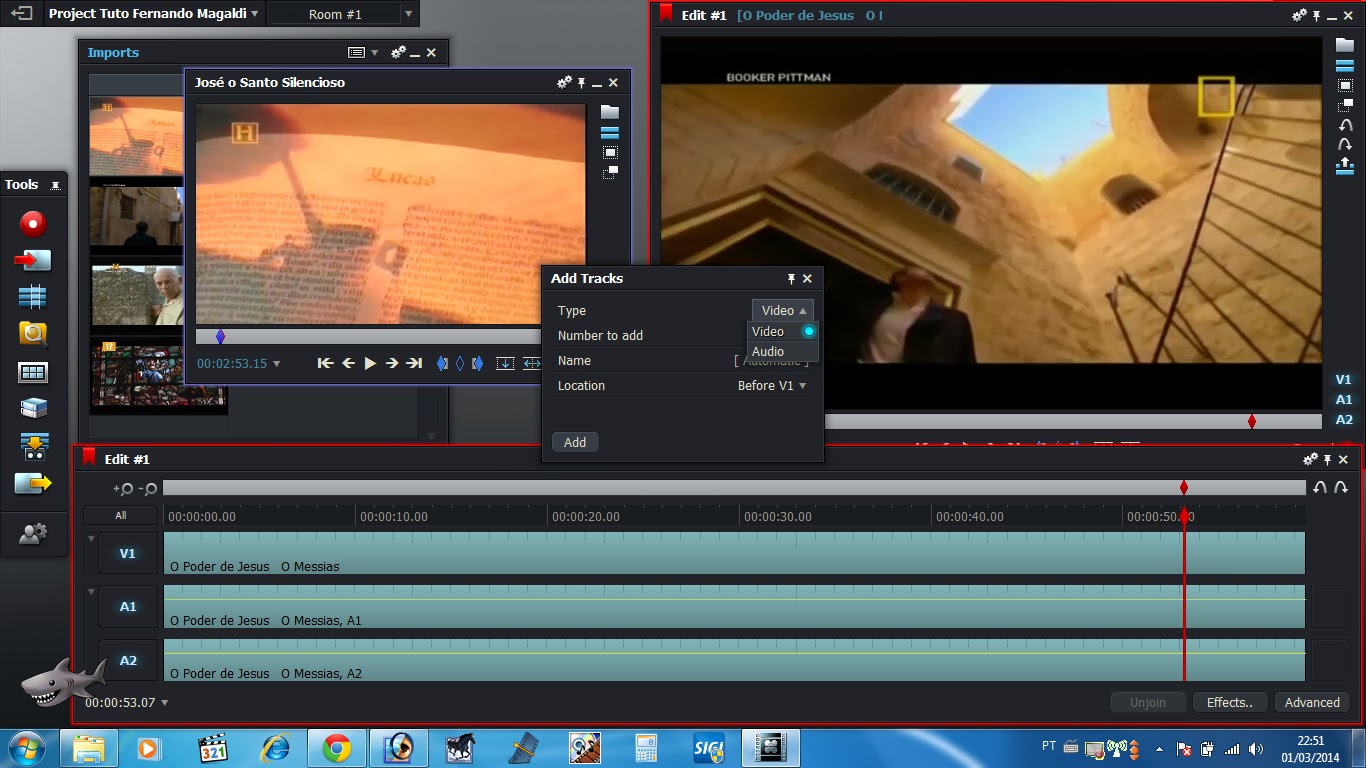Image resolution: width=1366 pixels, height=768 pixels.
Task: Click the All tracks button
Action: [120, 516]
